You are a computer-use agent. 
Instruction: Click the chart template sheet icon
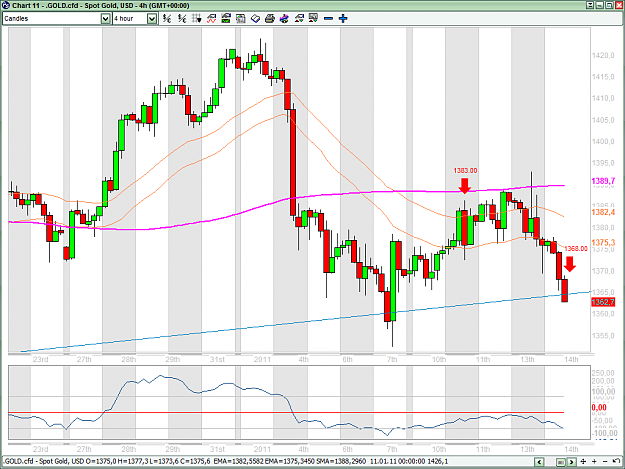pyautogui.click(x=240, y=18)
